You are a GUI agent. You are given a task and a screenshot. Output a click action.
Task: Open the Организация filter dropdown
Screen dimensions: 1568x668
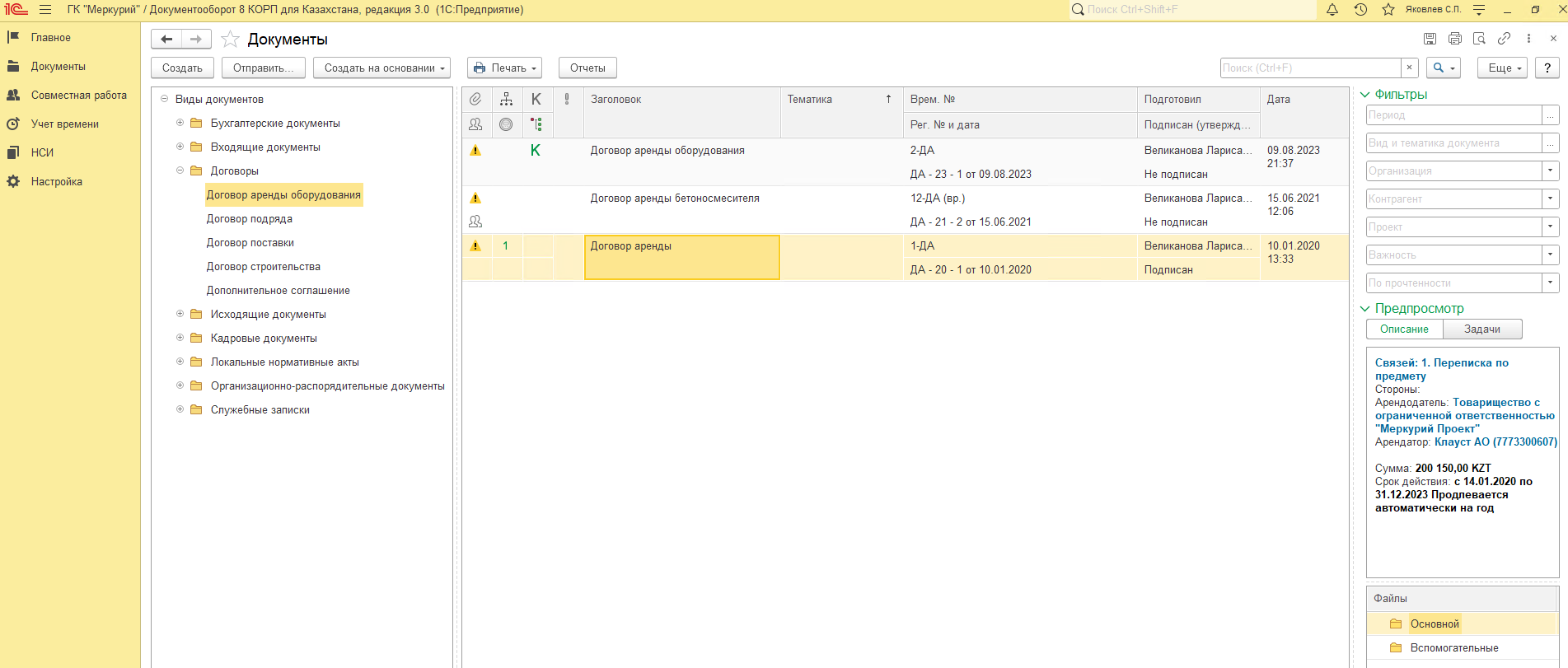click(1550, 171)
